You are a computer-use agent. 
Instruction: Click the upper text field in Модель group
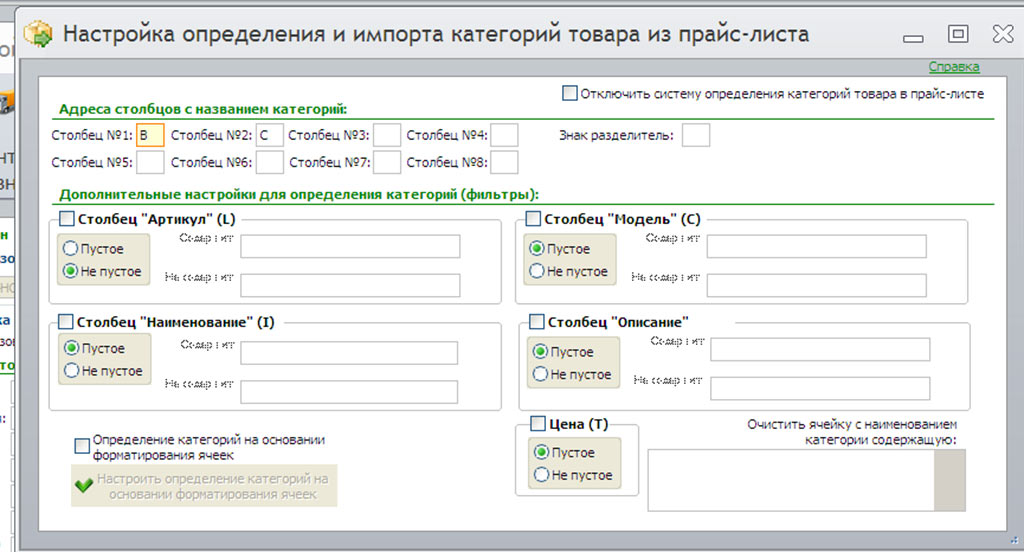tap(816, 246)
